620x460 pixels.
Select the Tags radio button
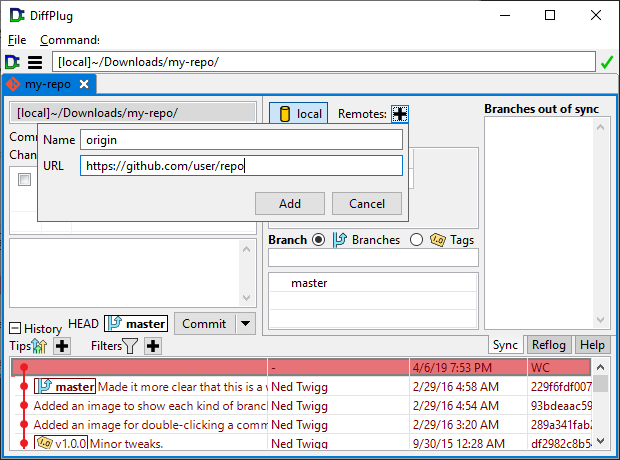[x=416, y=240]
